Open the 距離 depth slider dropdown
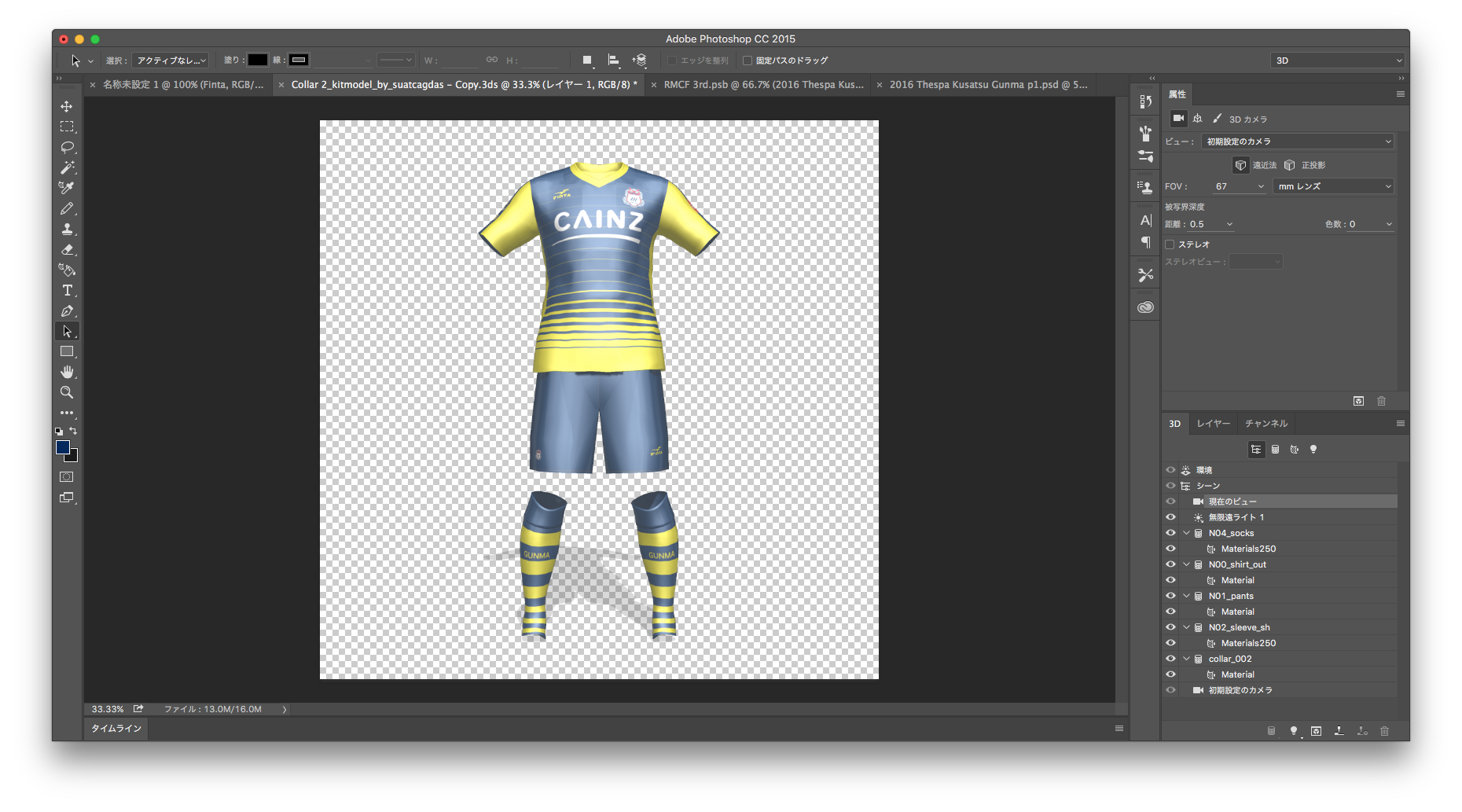The image size is (1462, 812). tap(1229, 224)
